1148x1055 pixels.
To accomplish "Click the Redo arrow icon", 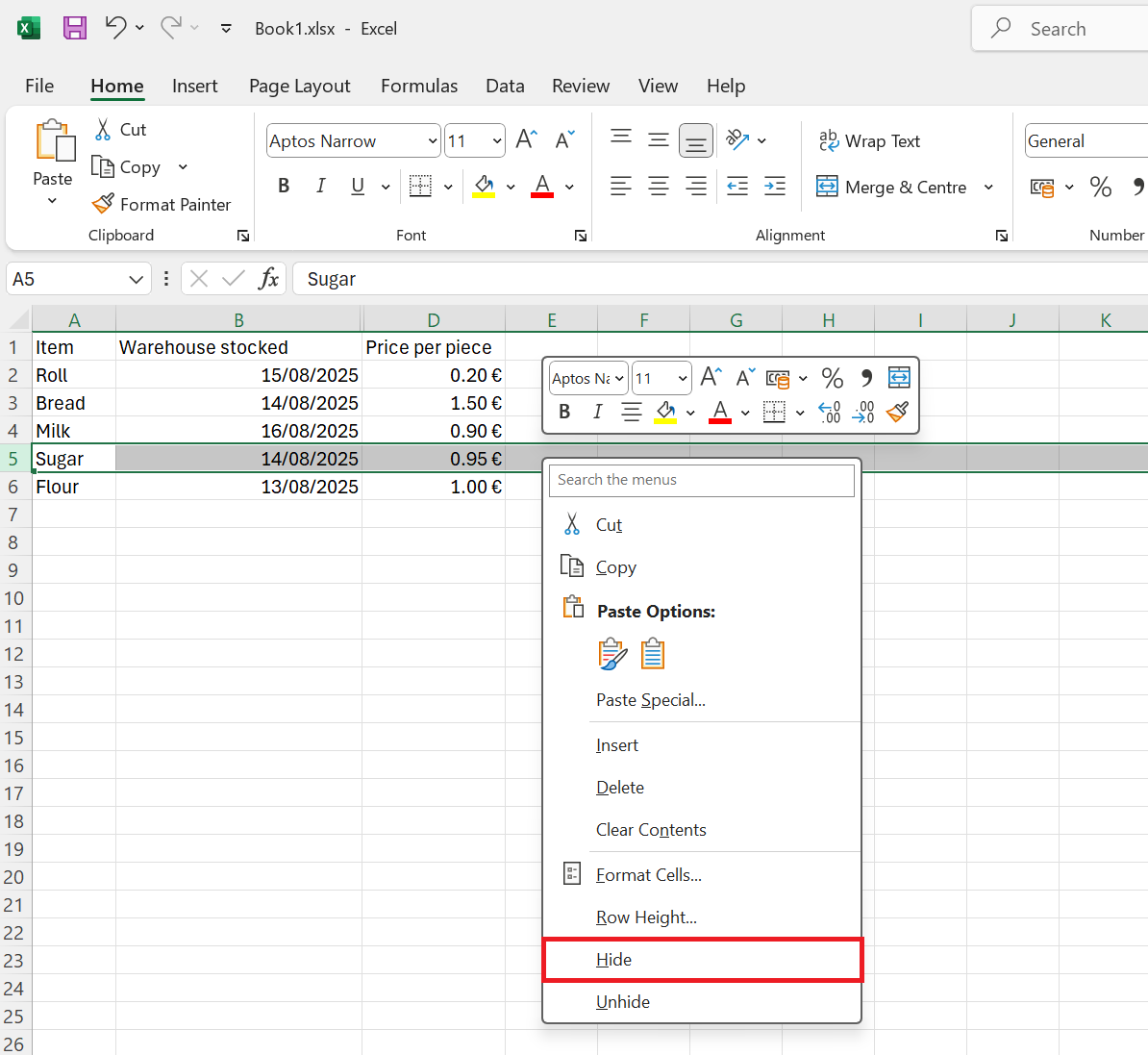I will [170, 28].
